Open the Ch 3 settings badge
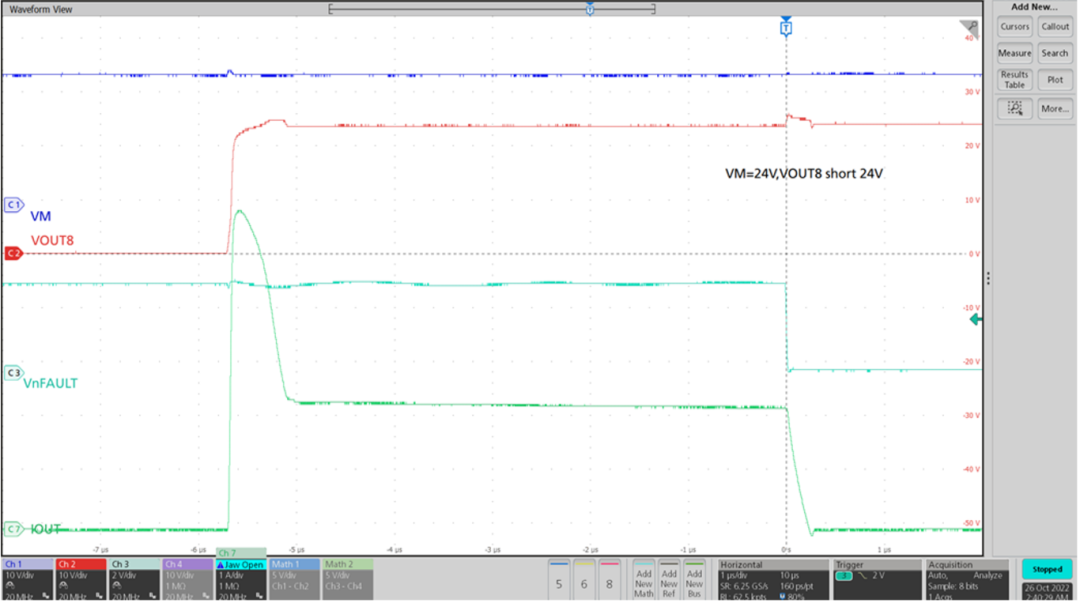This screenshot has width=1080, height=603. [135, 580]
